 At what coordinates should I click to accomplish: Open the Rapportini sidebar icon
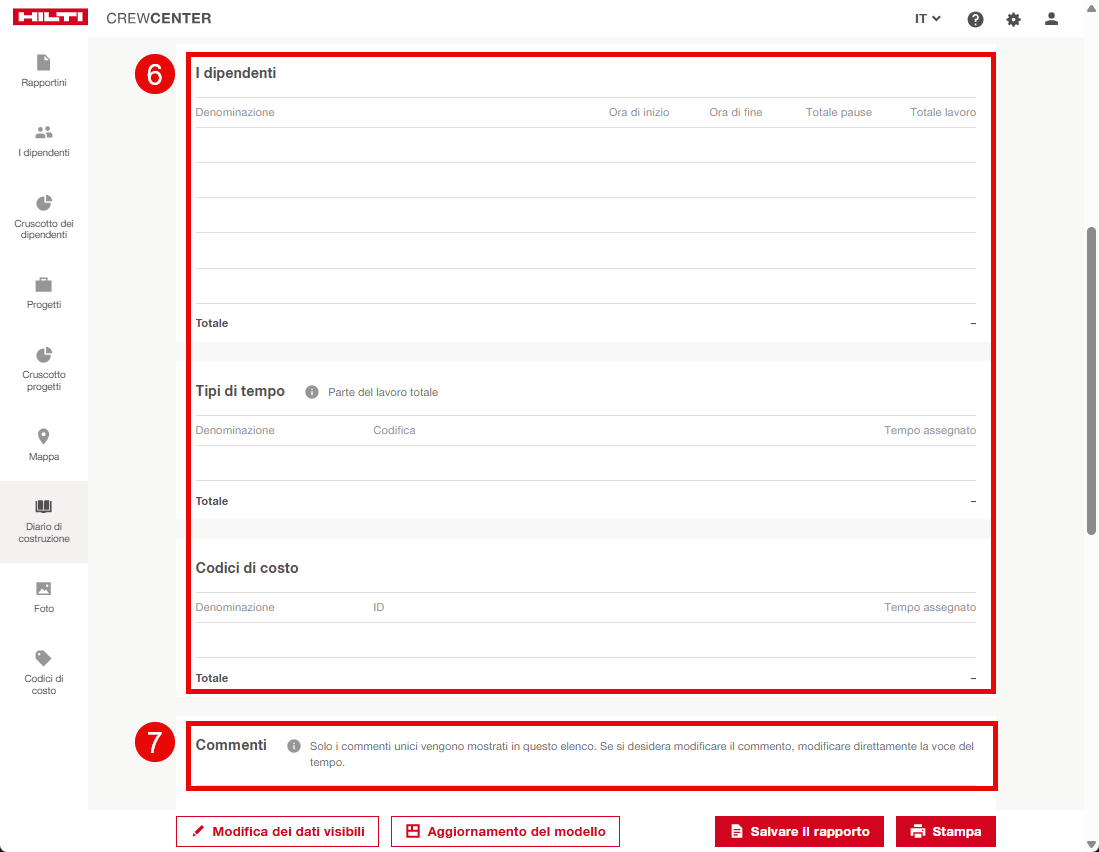tap(43, 63)
